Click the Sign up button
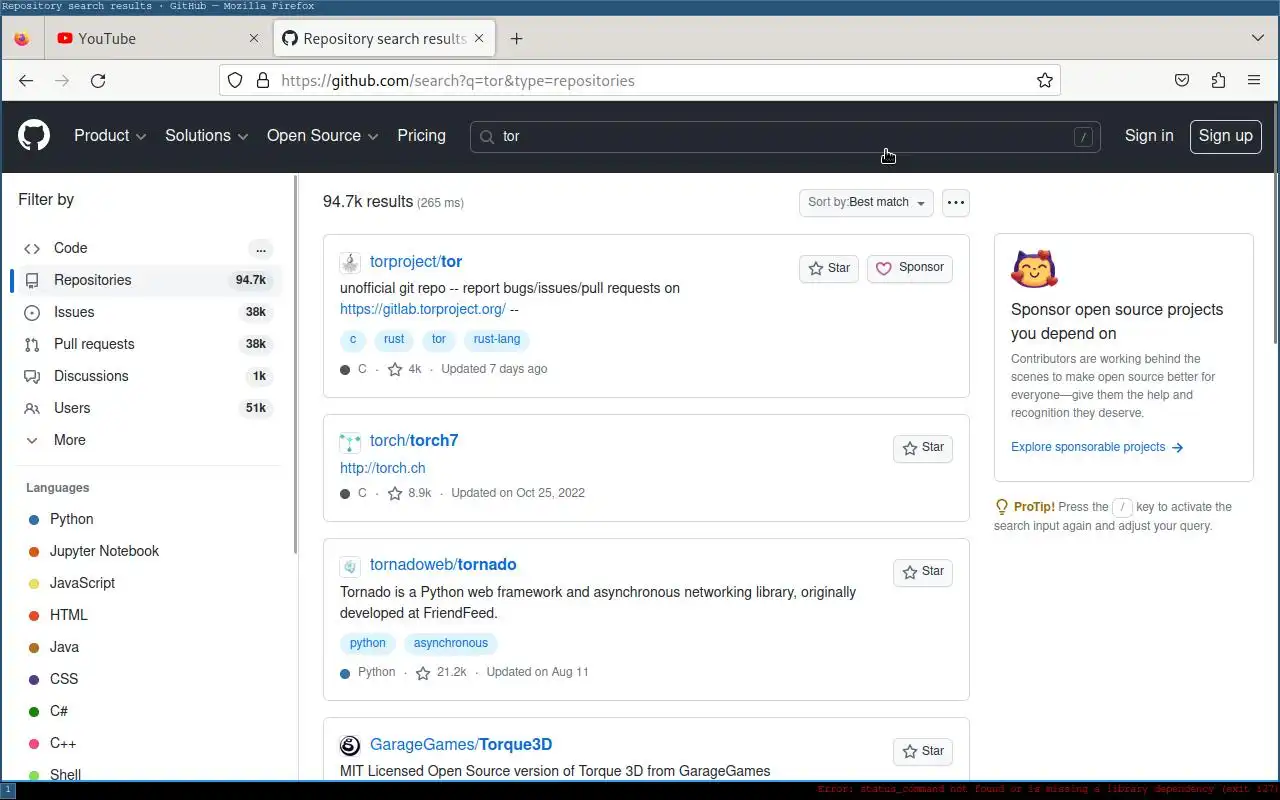Image resolution: width=1280 pixels, height=800 pixels. click(1225, 137)
